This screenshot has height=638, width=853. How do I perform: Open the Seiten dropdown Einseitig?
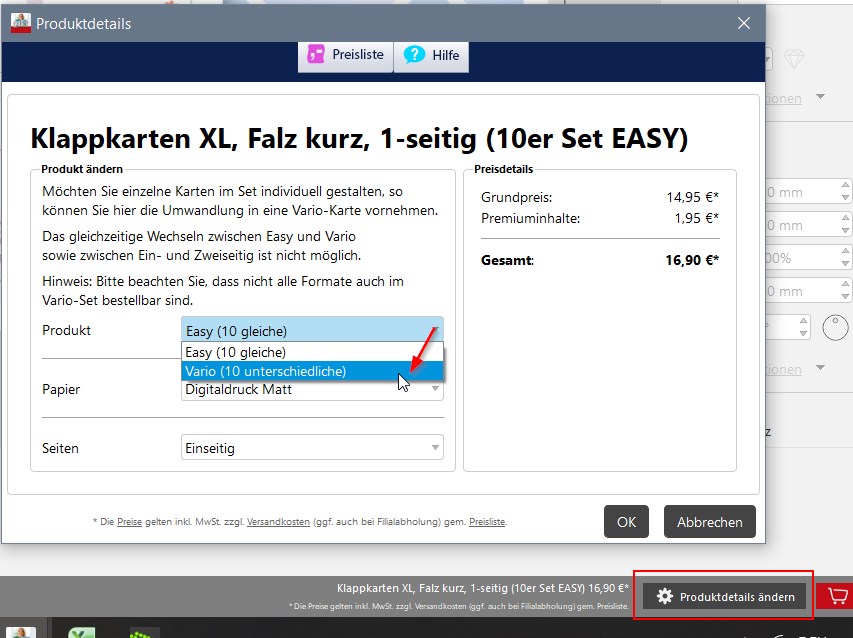click(x=312, y=448)
